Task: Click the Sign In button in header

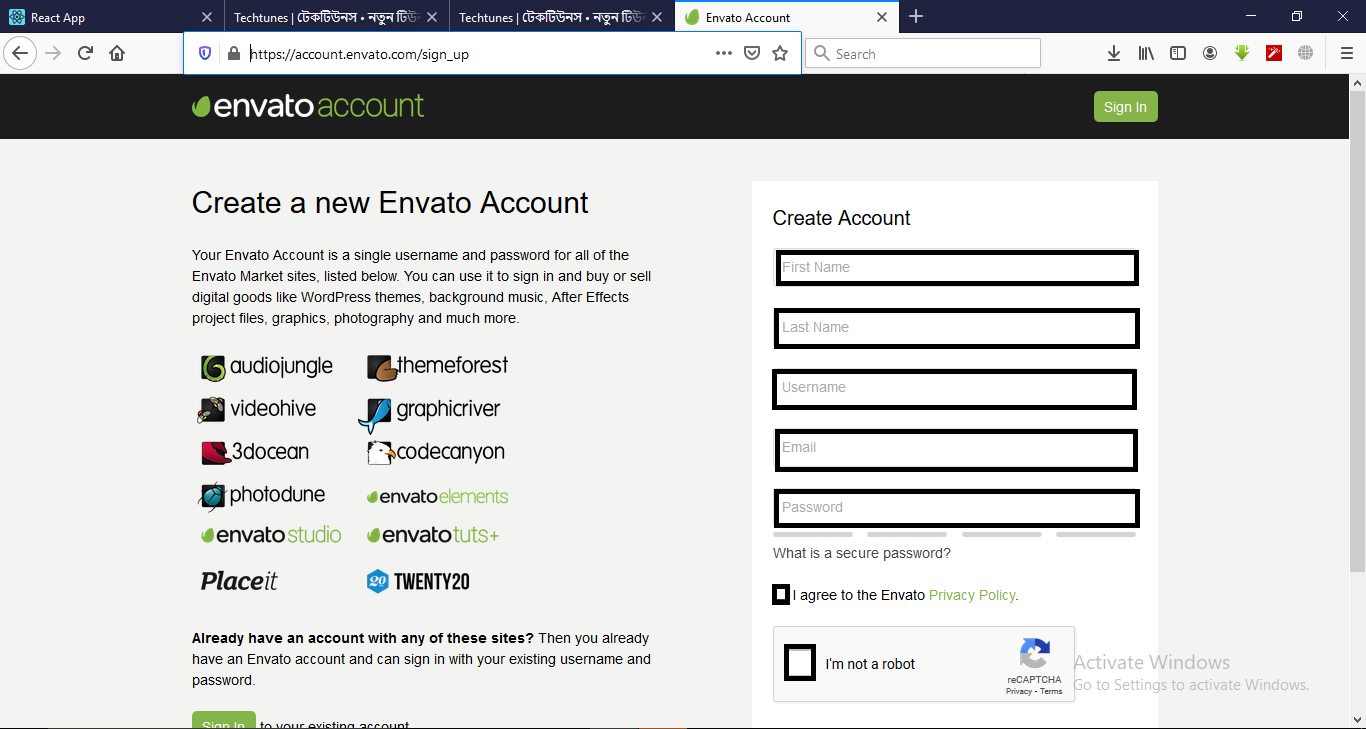Action: click(1125, 107)
